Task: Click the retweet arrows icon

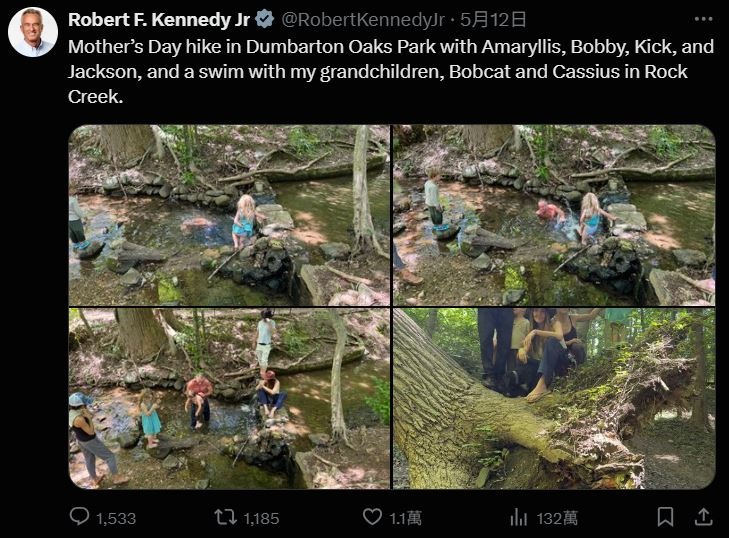Action: click(x=226, y=517)
